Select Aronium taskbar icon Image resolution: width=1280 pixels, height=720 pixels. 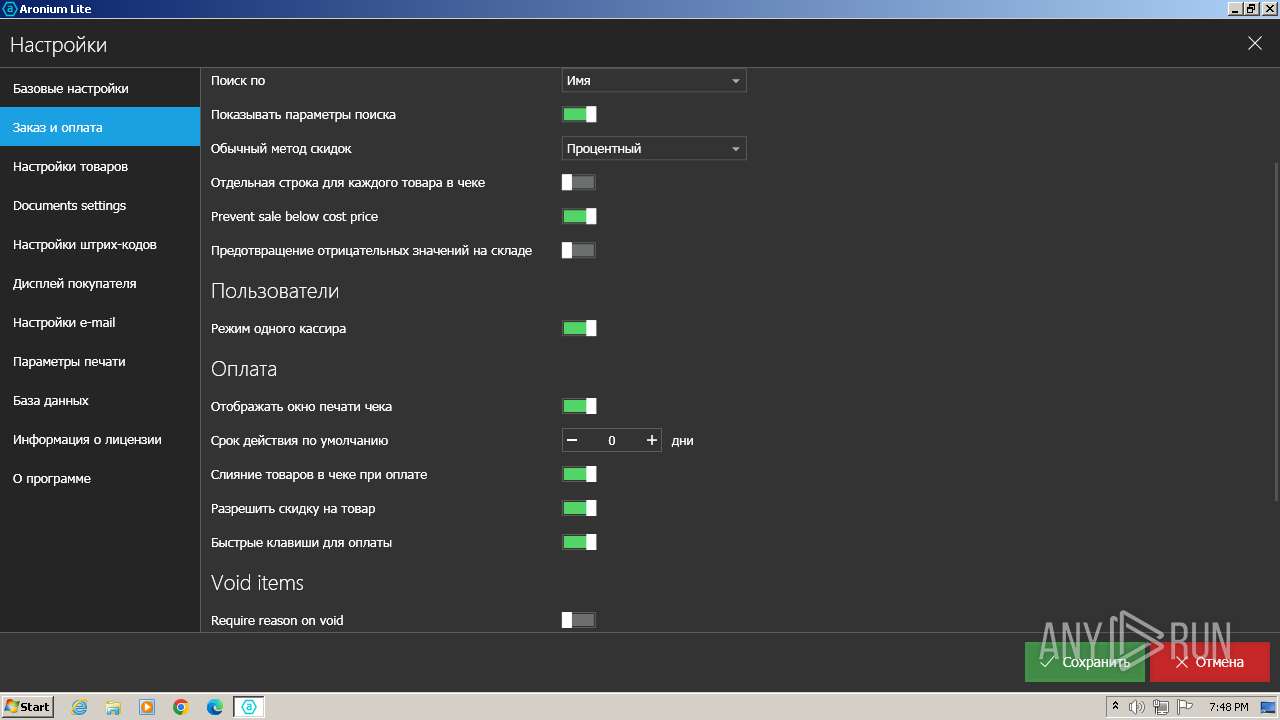pos(249,707)
